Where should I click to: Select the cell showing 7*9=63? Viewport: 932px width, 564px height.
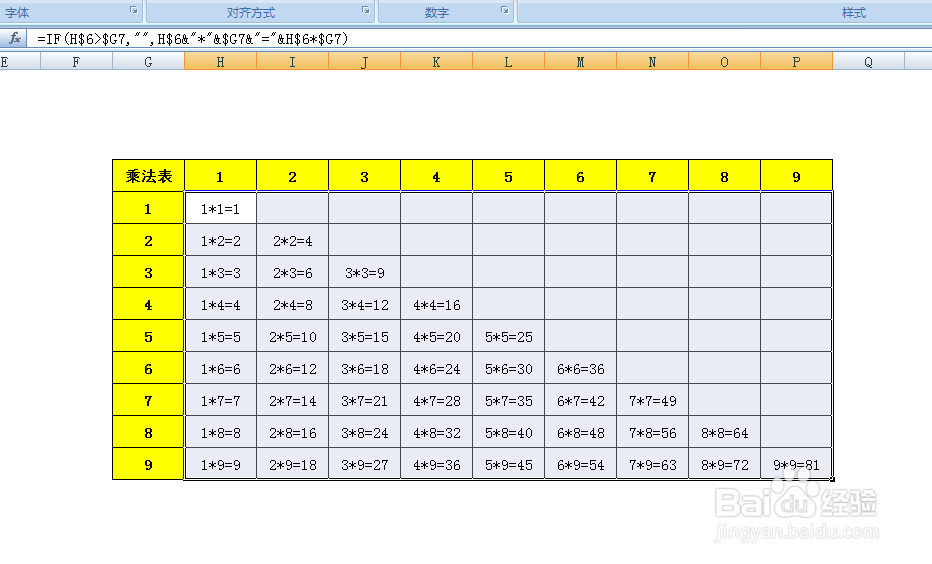(652, 464)
